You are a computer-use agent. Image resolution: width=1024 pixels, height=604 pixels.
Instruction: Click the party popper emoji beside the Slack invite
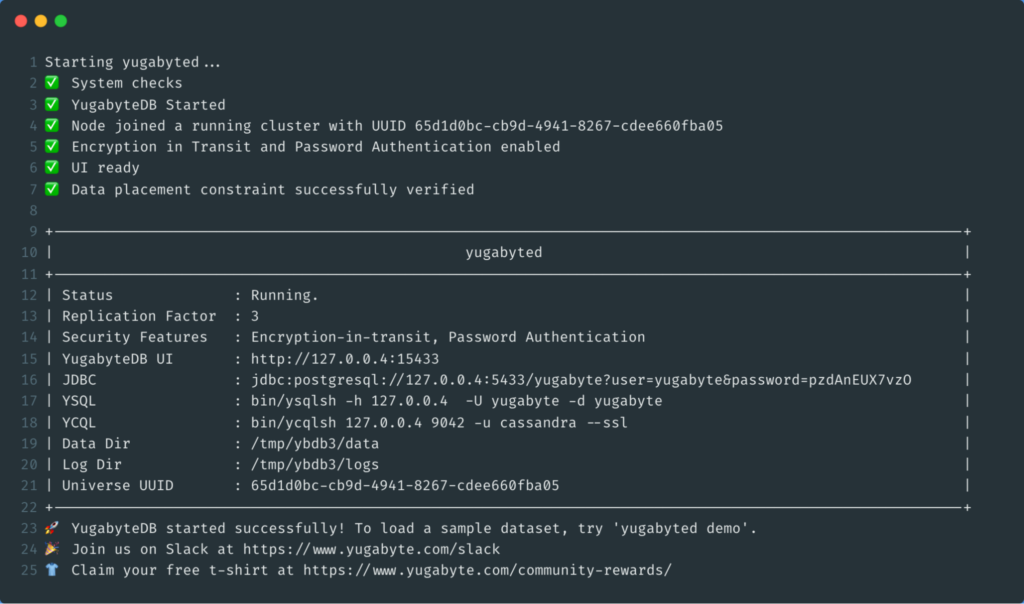(x=52, y=548)
